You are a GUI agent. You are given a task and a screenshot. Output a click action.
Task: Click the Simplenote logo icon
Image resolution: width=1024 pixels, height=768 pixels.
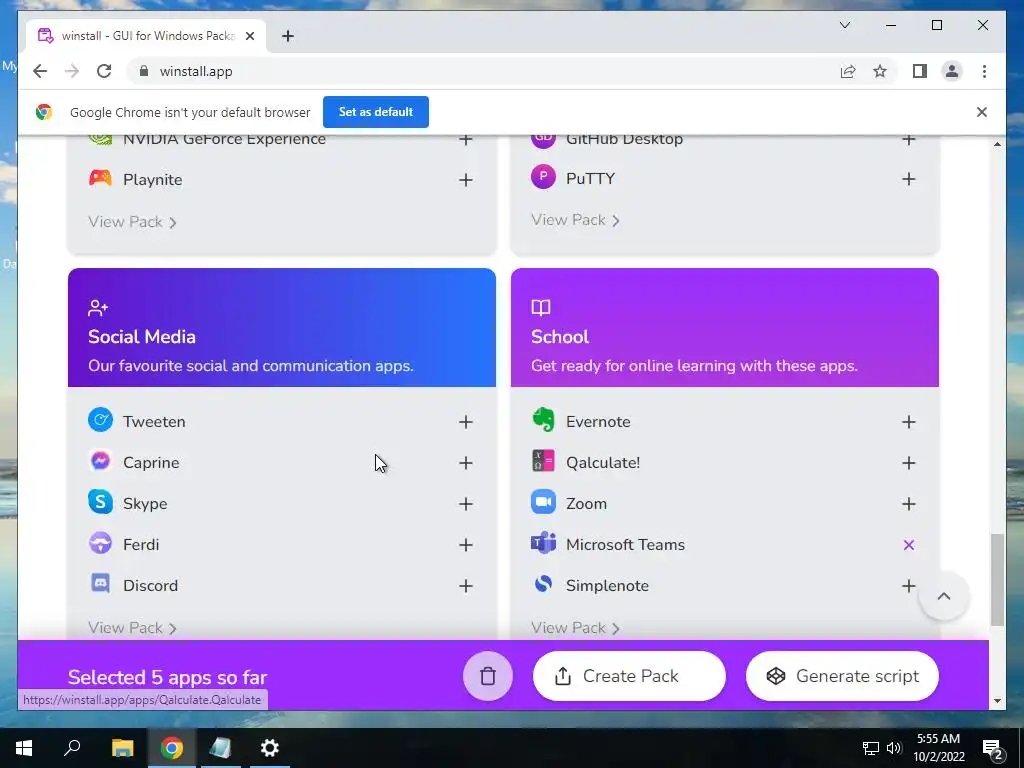coord(543,583)
